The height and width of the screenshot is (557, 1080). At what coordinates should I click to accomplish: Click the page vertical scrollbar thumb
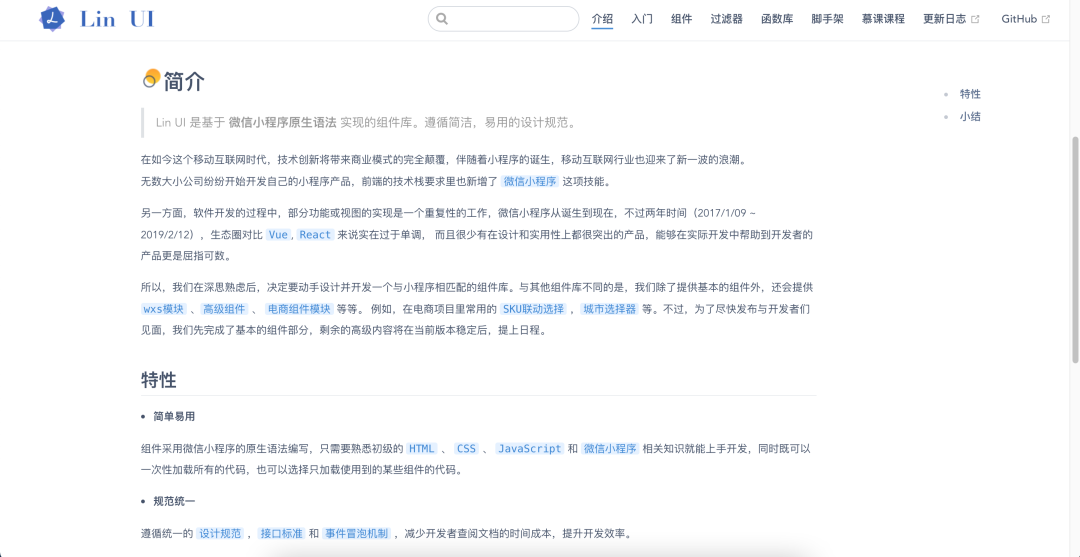click(x=1075, y=249)
